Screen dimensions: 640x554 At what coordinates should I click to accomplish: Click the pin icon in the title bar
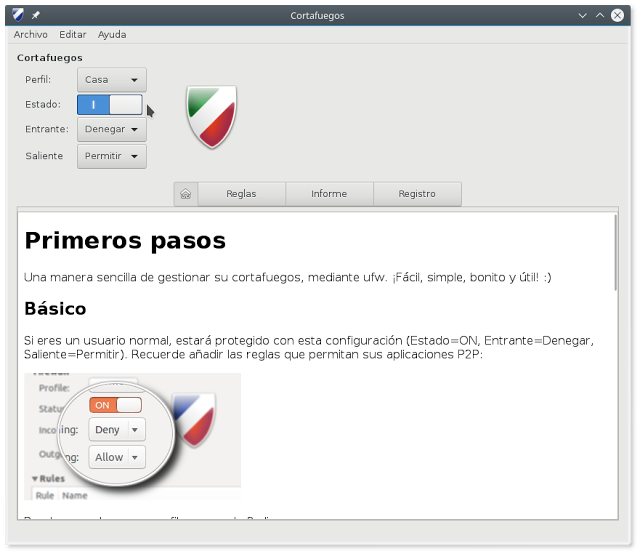coord(36,16)
